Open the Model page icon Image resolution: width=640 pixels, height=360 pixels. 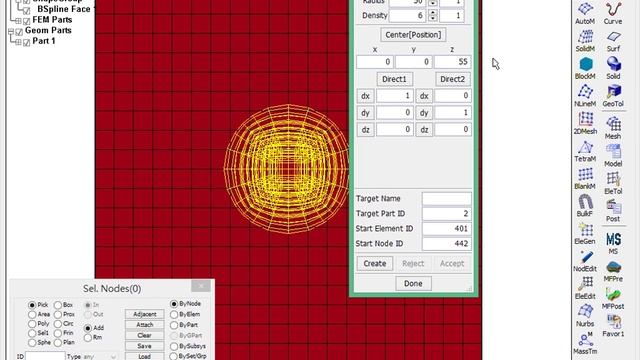613,156
